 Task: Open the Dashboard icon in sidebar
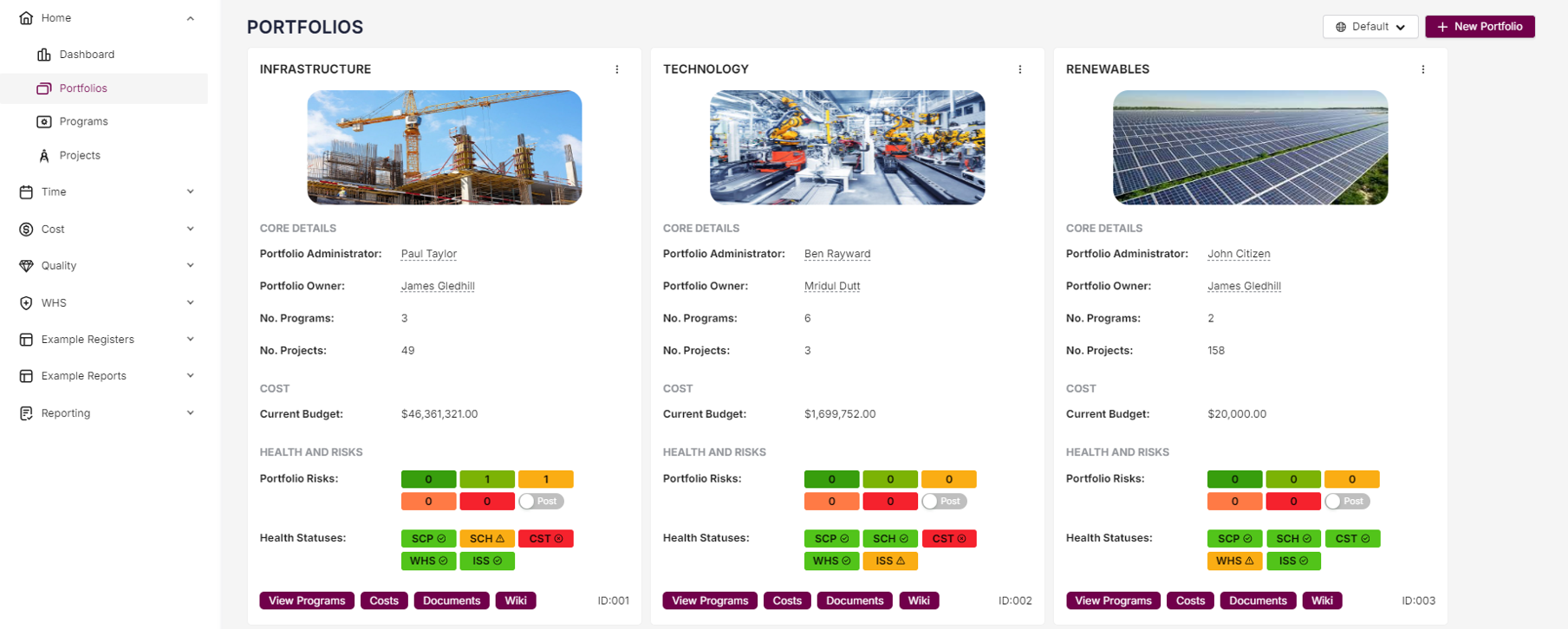(x=44, y=55)
